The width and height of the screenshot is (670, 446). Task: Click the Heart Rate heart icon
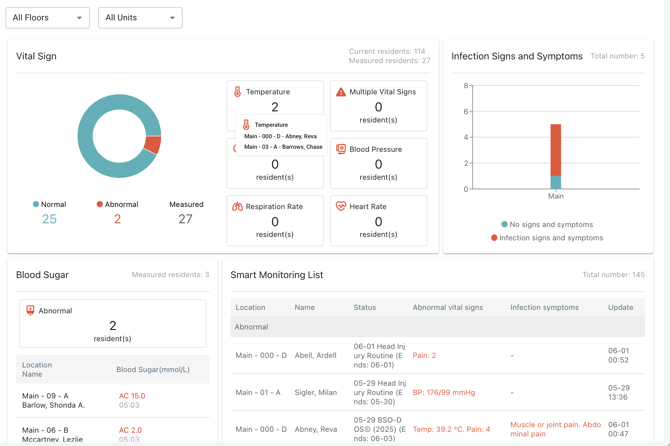pyautogui.click(x=341, y=206)
